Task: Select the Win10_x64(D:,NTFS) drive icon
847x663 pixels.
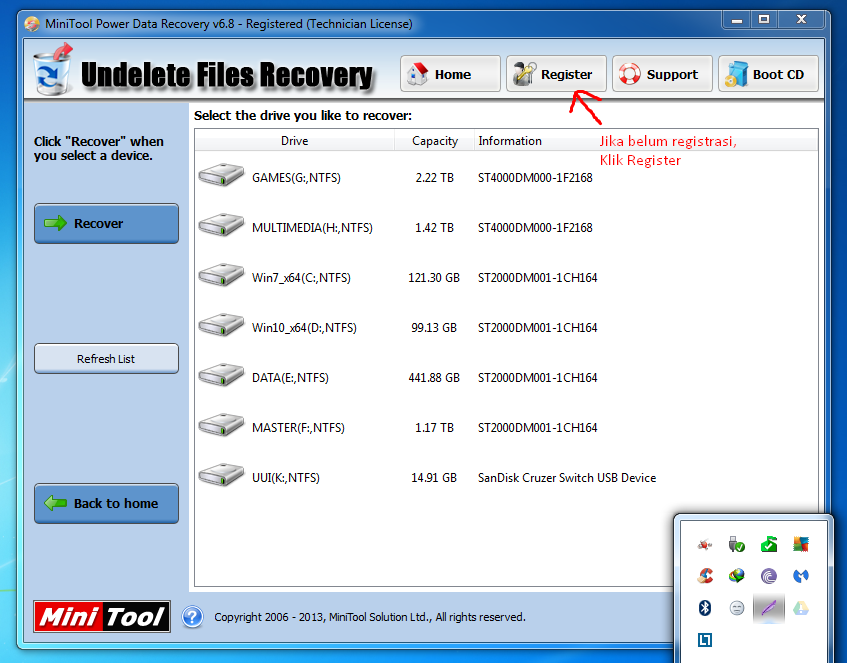Action: [220, 325]
